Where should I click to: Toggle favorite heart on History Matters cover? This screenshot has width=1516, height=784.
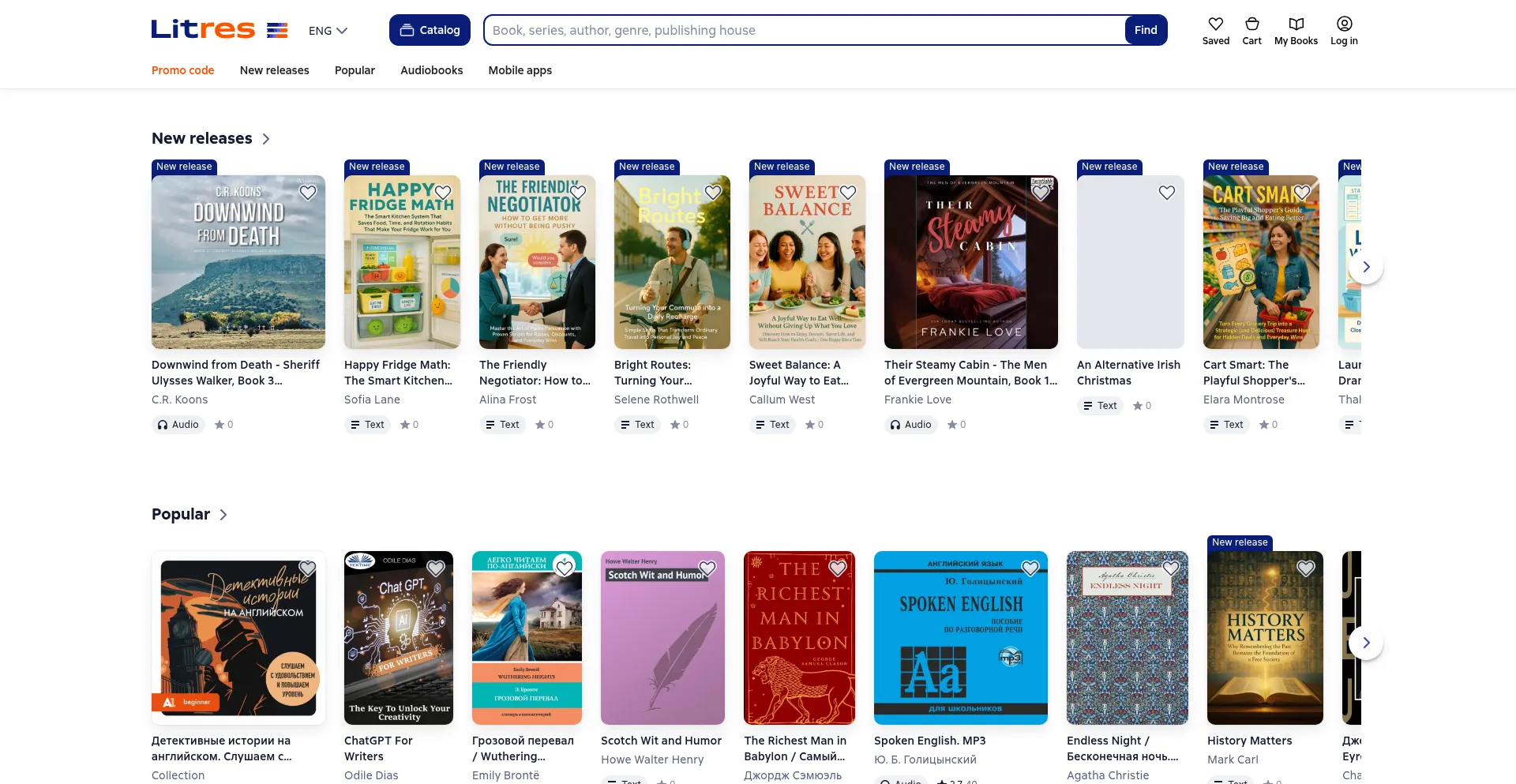1306,568
